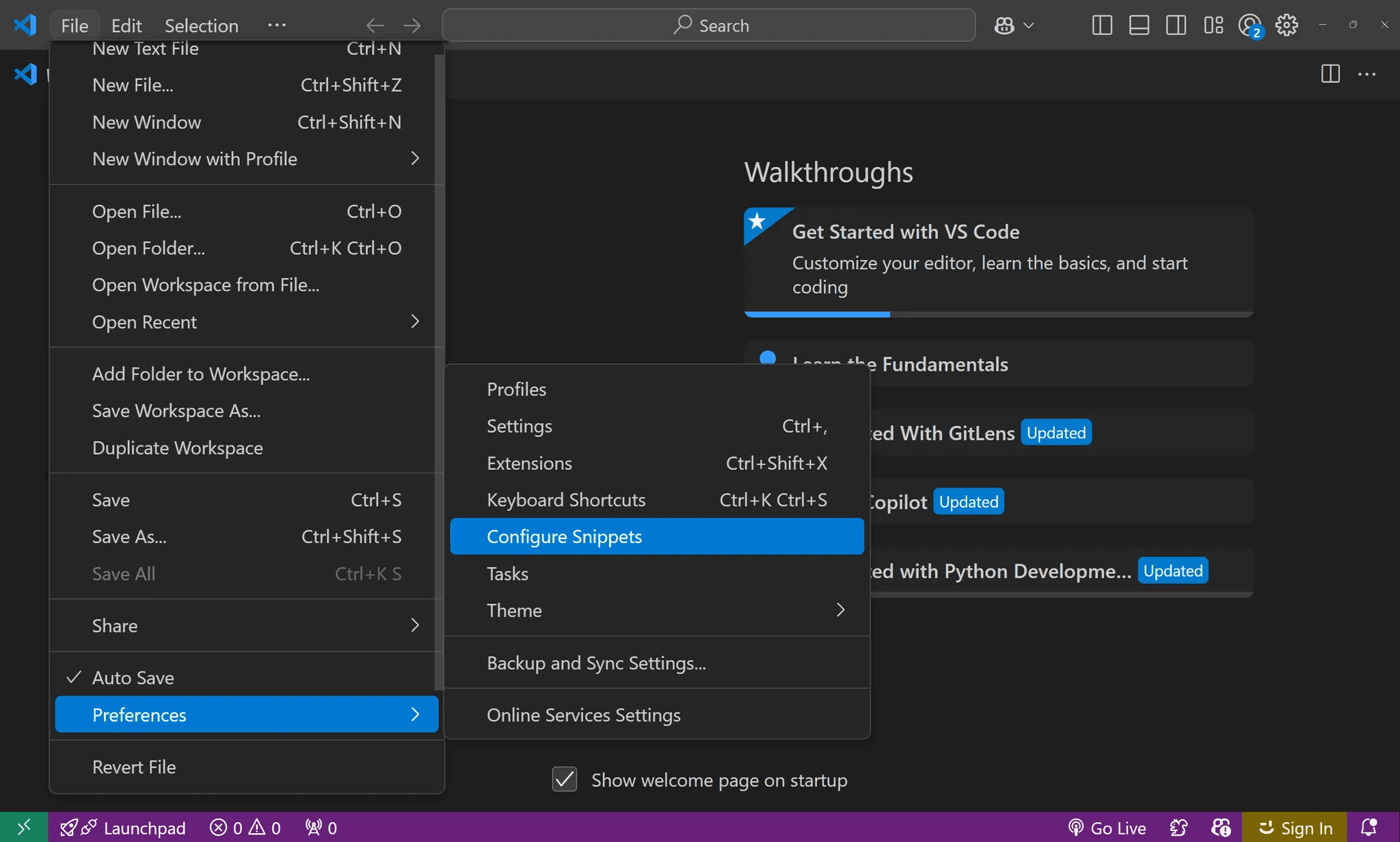Open editor More Actions ellipsis
Screen dimensions: 1400x842
click(1367, 74)
